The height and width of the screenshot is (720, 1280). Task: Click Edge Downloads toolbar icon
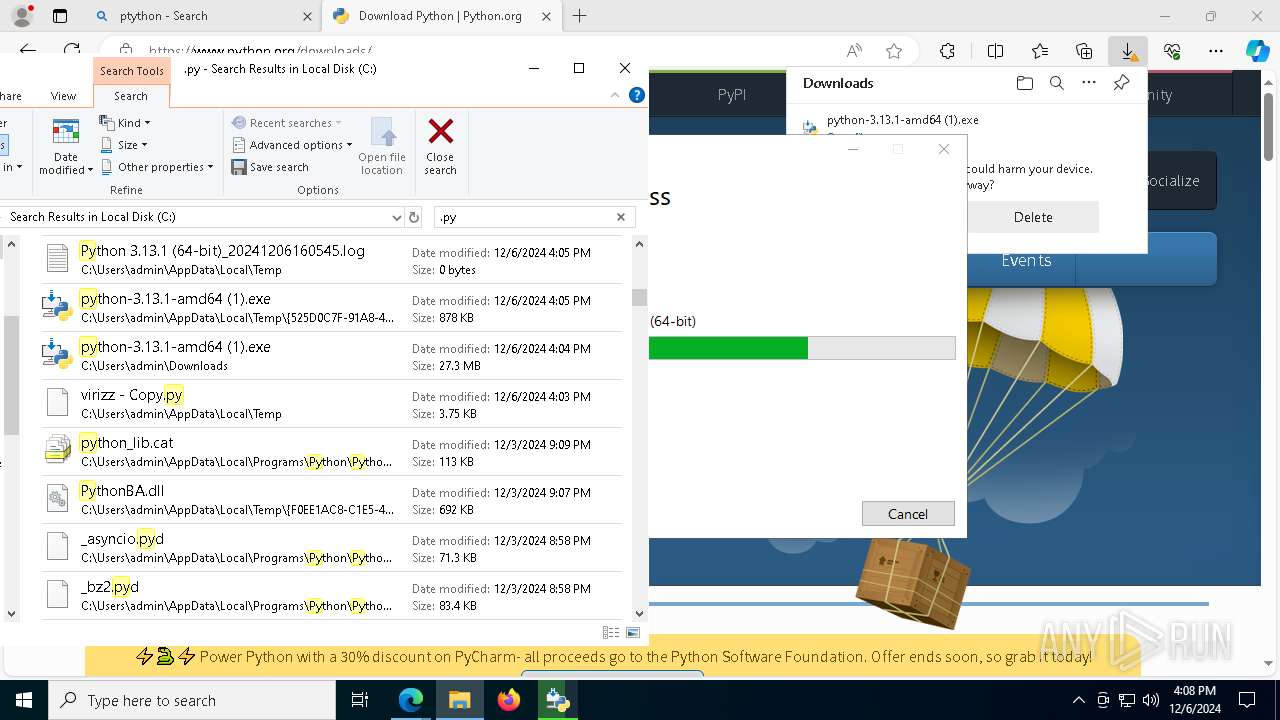pos(1127,51)
